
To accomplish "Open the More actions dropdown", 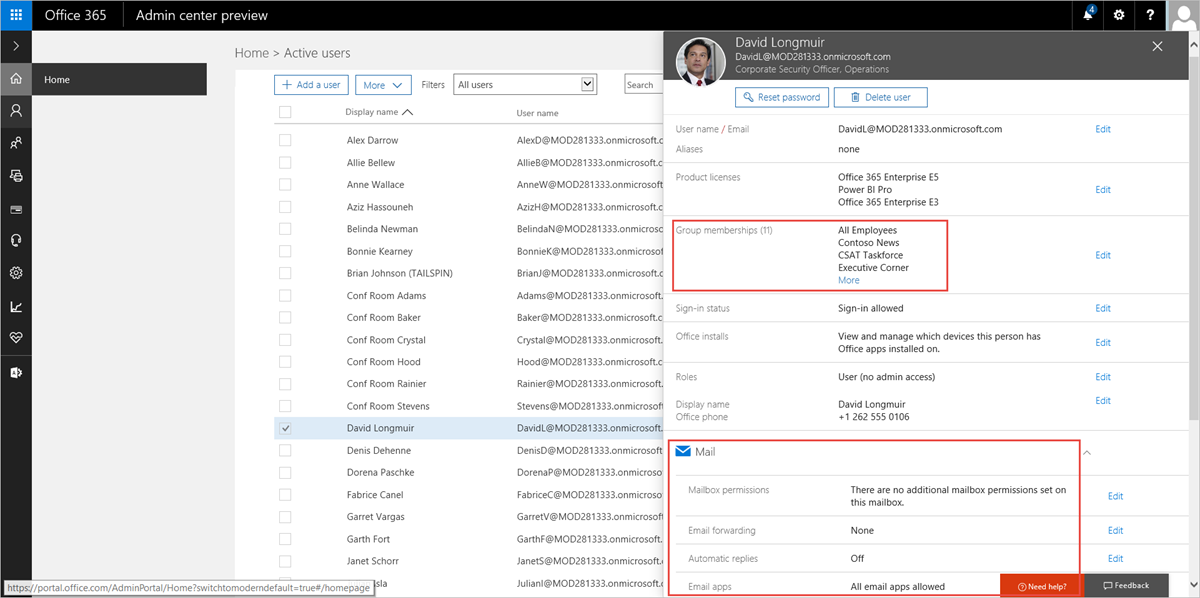I will coord(383,84).
